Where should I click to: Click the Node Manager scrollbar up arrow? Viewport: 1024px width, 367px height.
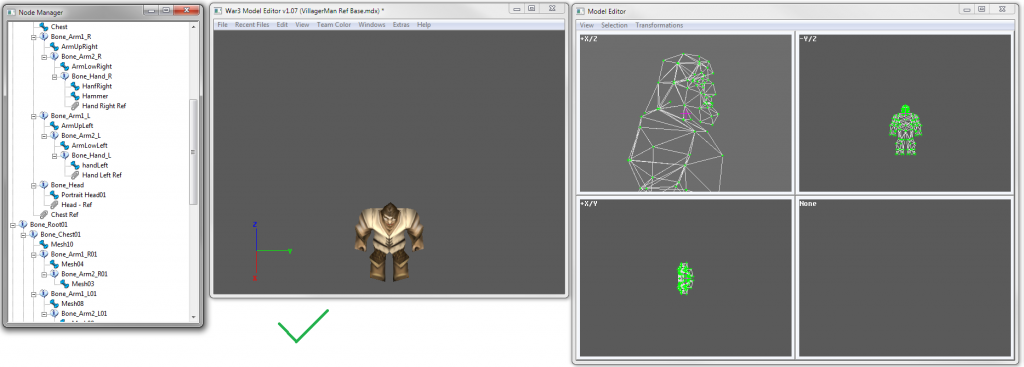[x=193, y=27]
